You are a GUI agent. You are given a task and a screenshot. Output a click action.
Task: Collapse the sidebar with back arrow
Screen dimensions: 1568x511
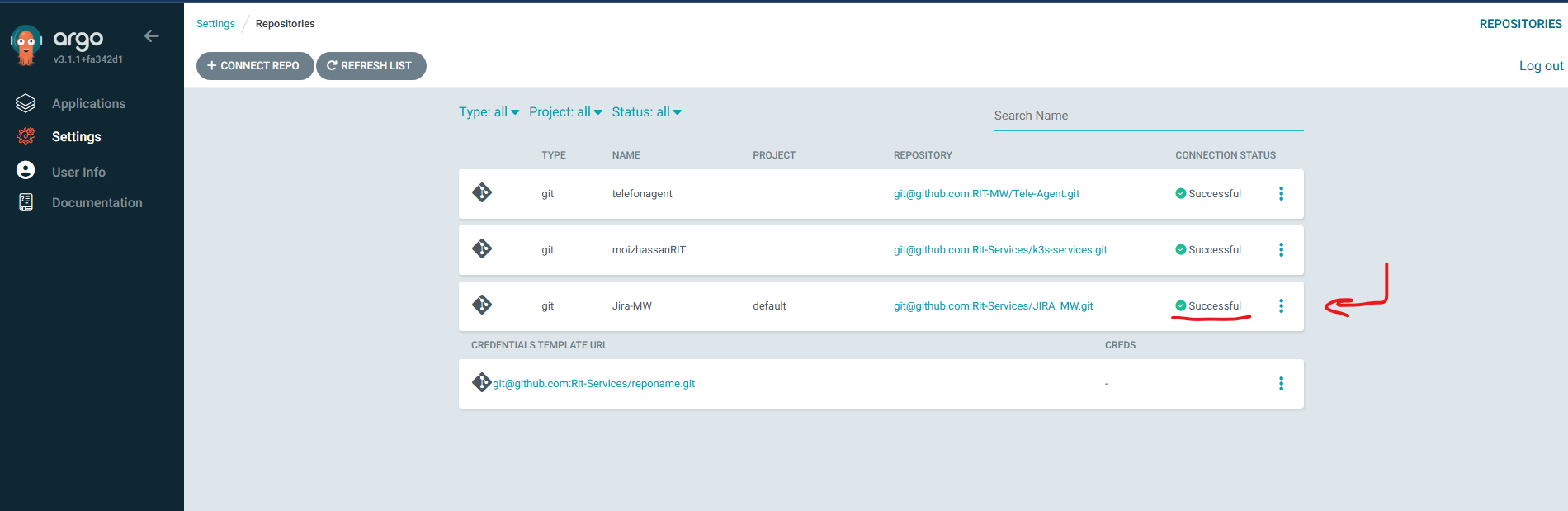[151, 35]
